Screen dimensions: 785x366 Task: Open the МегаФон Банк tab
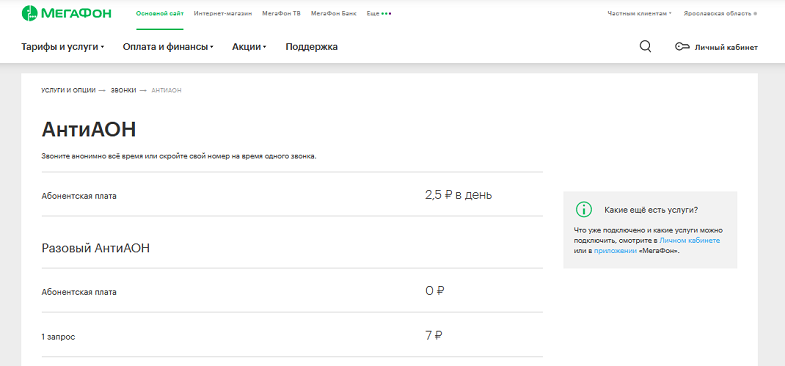point(333,14)
